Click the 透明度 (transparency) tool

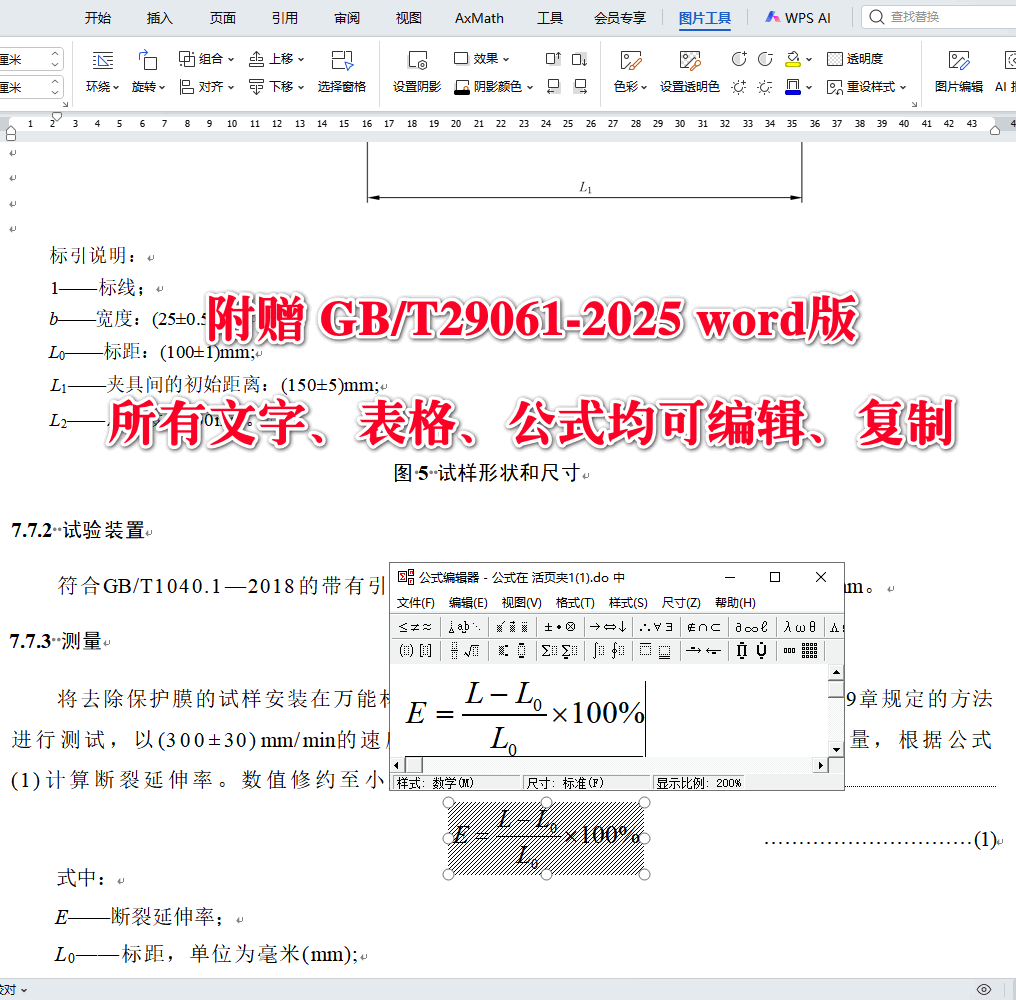[855, 58]
